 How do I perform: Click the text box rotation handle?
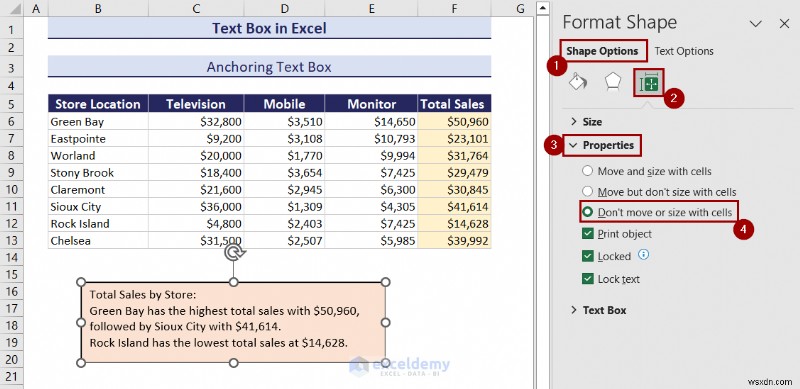pyautogui.click(x=235, y=252)
